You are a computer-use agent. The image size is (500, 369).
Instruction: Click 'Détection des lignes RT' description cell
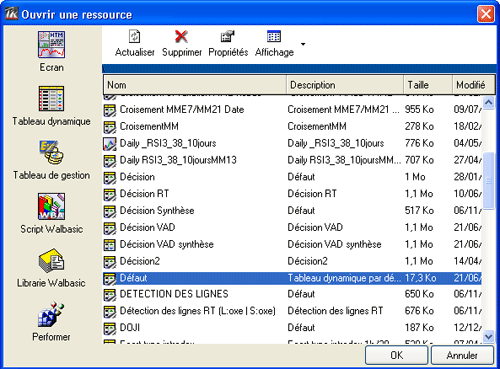point(335,311)
